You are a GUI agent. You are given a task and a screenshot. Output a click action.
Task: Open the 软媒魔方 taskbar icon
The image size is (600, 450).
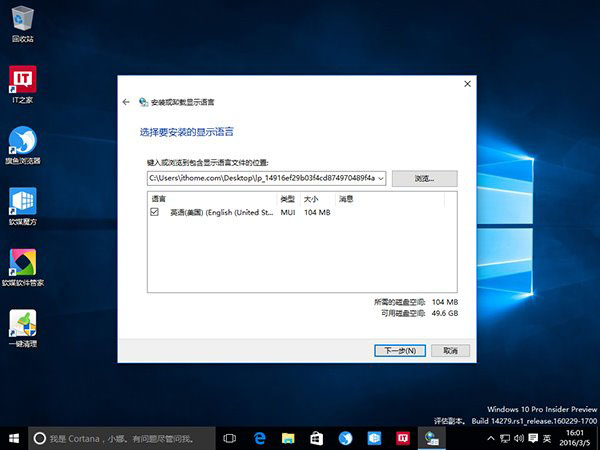[374, 439]
